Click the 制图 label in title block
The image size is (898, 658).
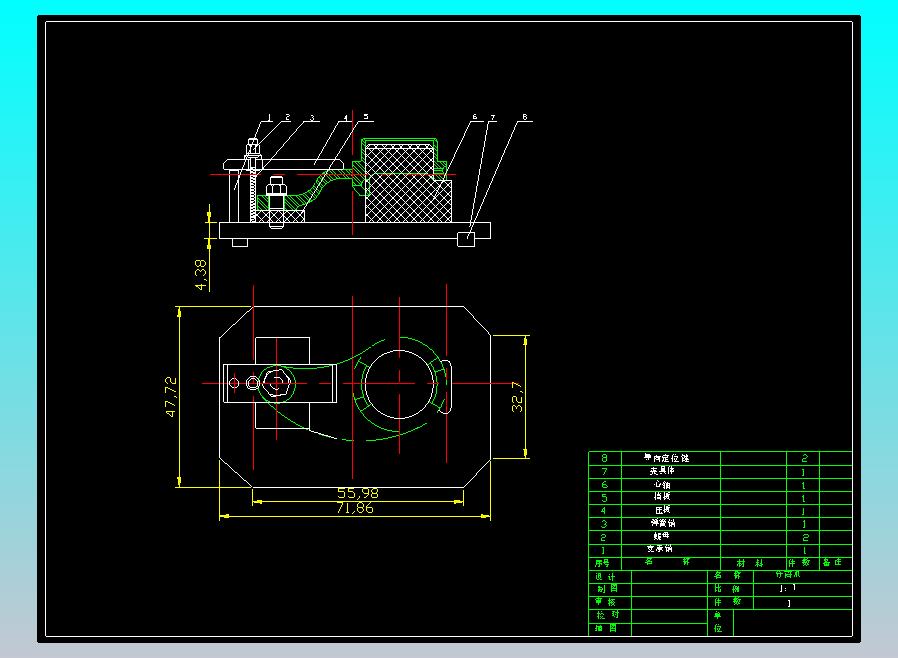point(607,589)
